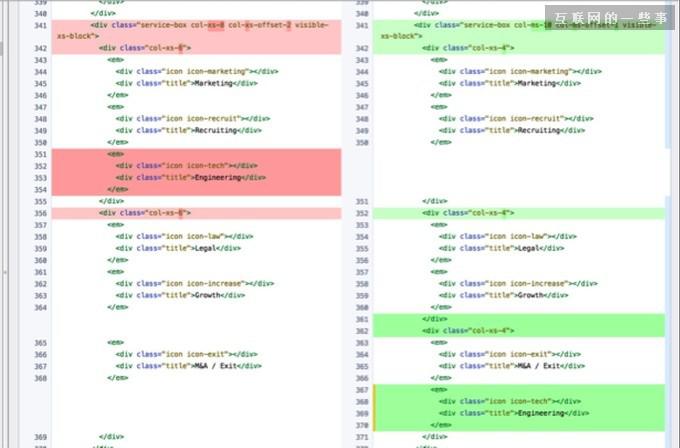Click line number 341 in the left pane
680x448 pixels.
coord(40,24)
